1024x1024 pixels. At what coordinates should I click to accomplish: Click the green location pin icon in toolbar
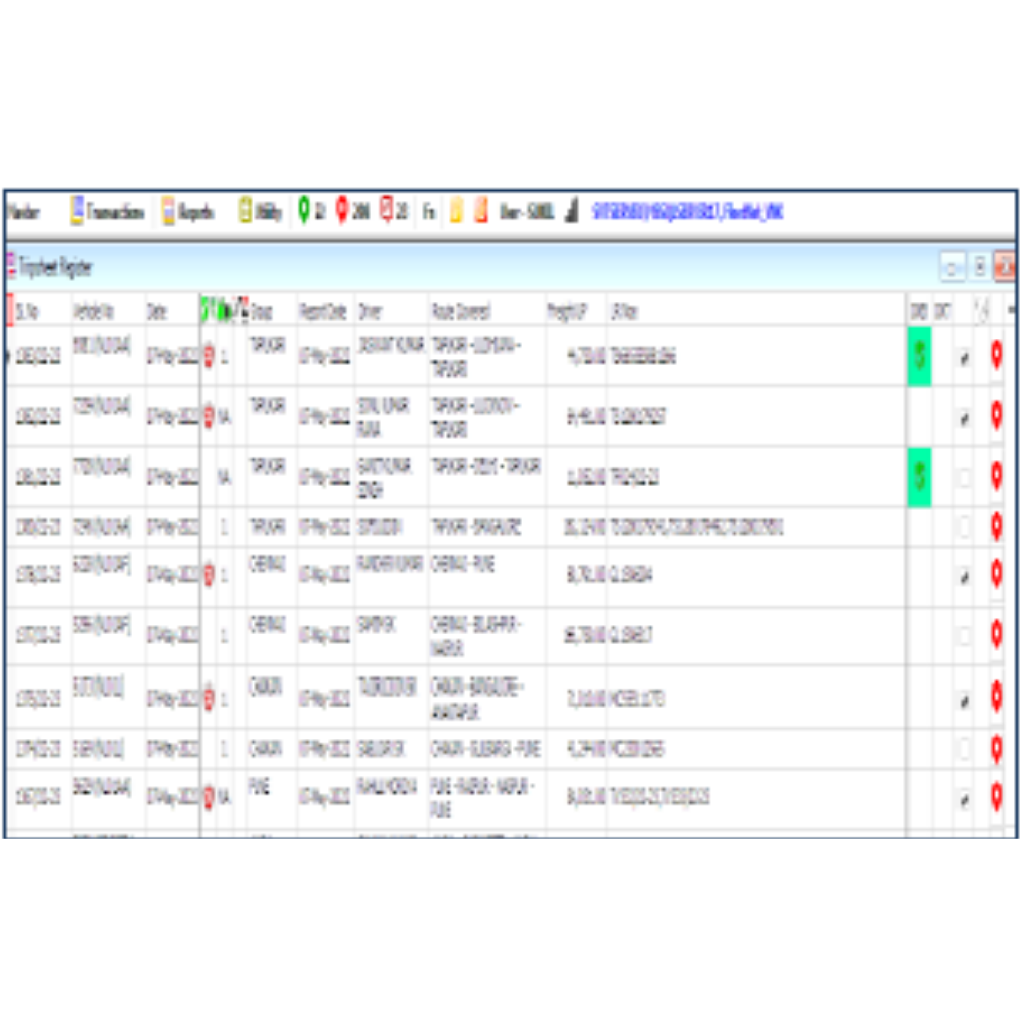click(x=304, y=211)
